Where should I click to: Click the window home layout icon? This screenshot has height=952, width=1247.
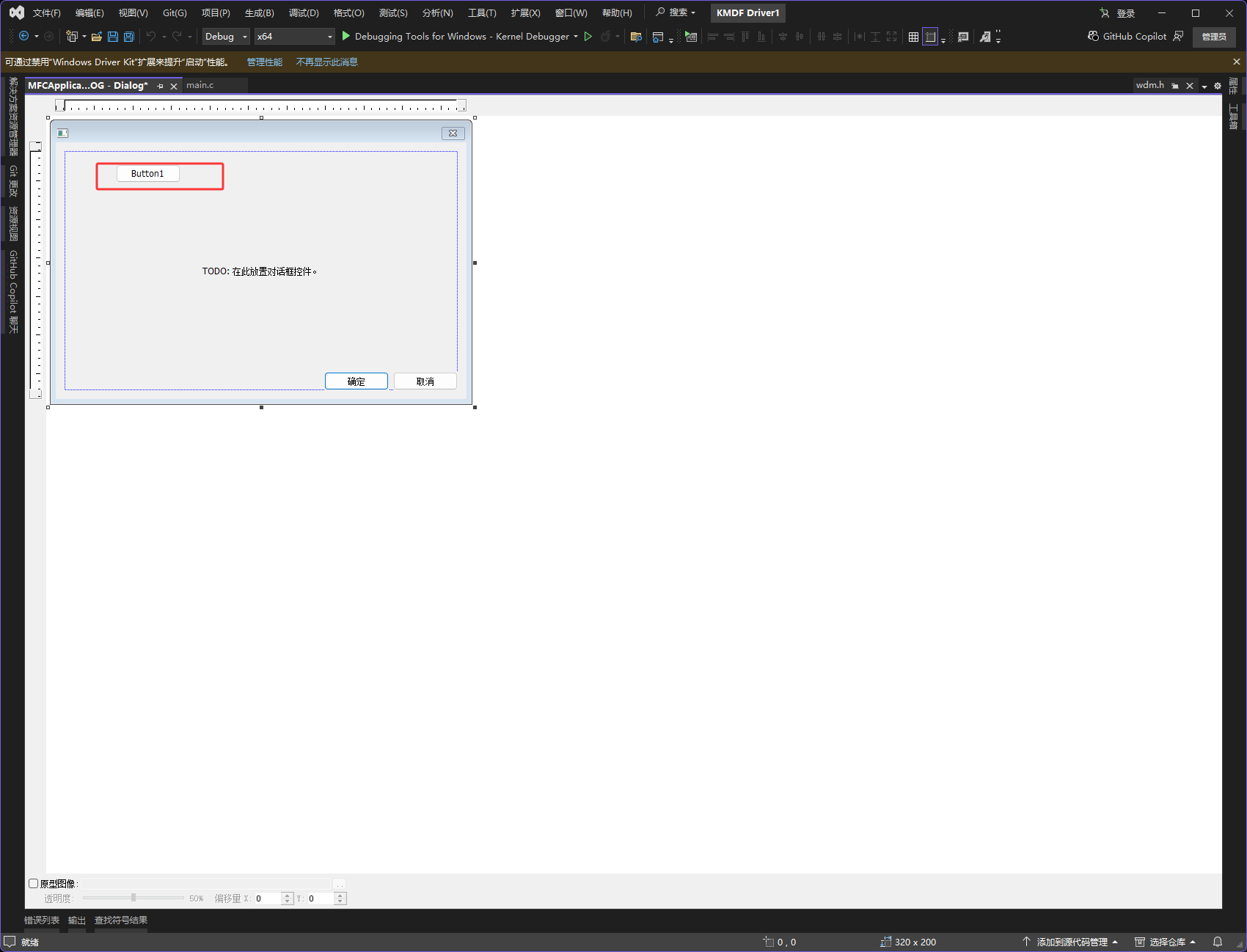pyautogui.click(x=658, y=36)
